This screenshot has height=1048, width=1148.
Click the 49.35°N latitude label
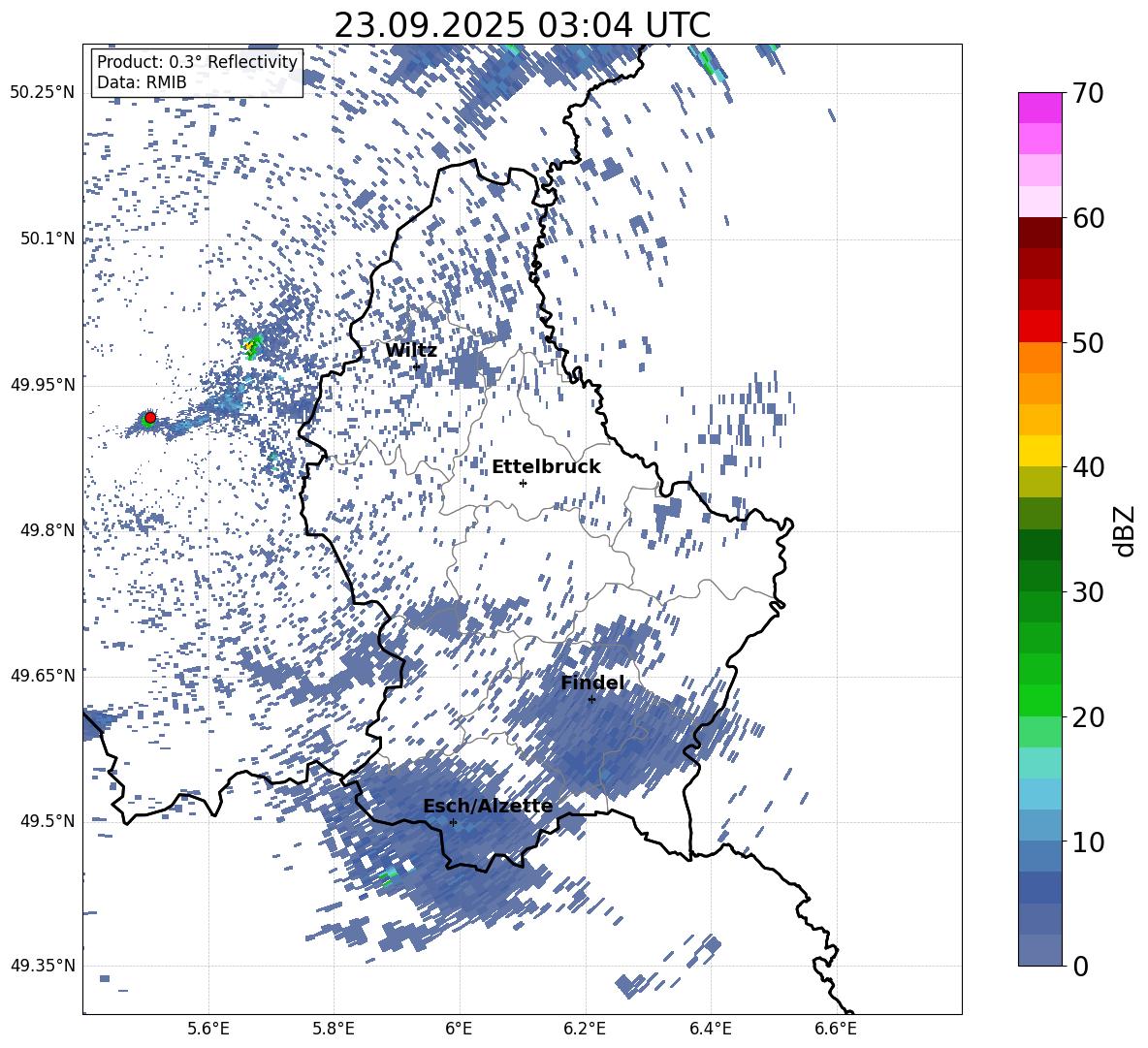pos(43,966)
